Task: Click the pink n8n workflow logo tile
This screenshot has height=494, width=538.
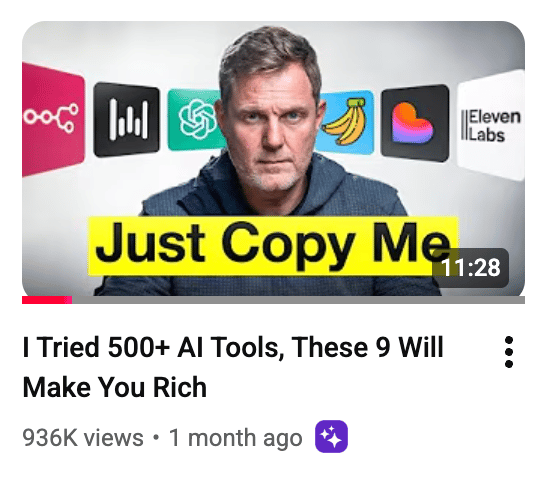Action: point(53,119)
